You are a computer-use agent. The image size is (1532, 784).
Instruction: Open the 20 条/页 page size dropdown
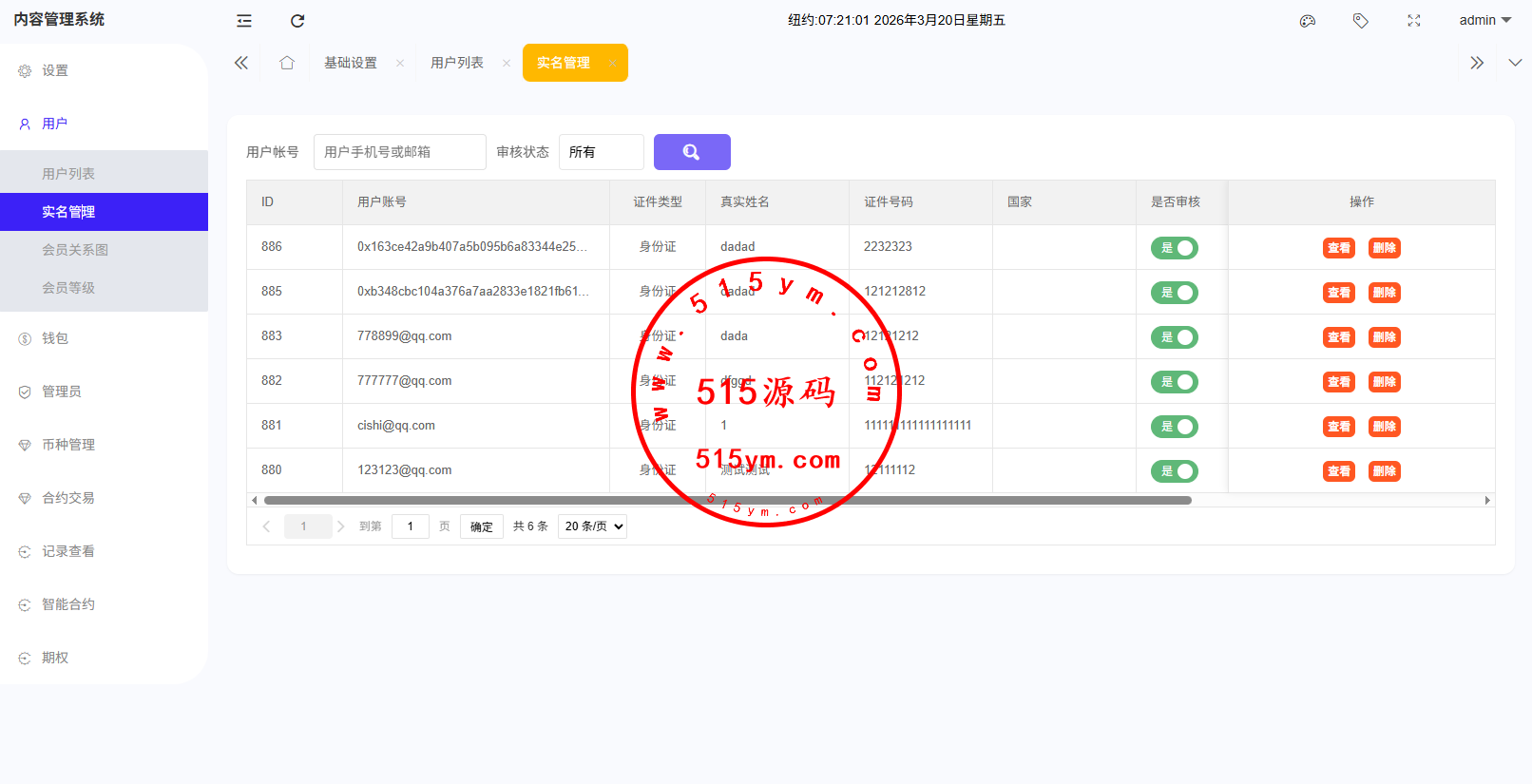coord(592,526)
